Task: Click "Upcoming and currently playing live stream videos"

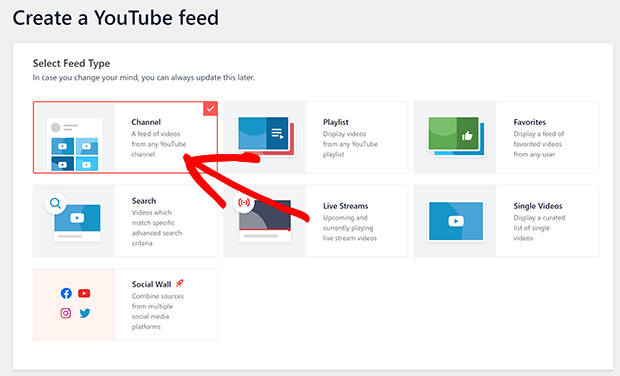Action: pos(350,228)
